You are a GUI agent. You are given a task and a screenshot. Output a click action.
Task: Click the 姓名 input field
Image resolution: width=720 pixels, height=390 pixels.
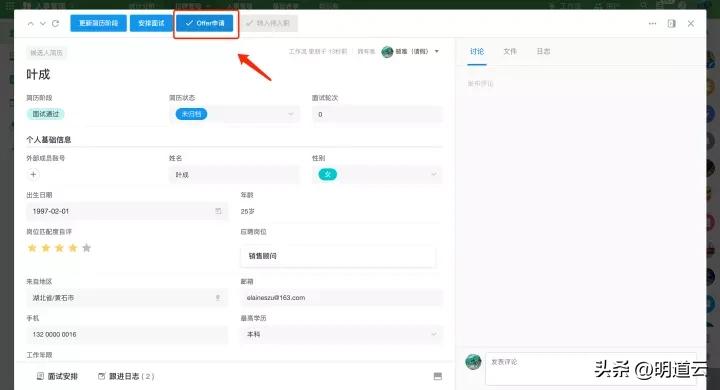[235, 175]
